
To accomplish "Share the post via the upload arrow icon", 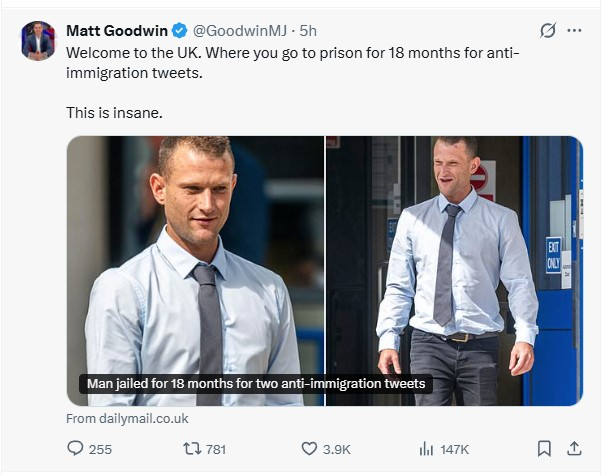I will pos(574,449).
